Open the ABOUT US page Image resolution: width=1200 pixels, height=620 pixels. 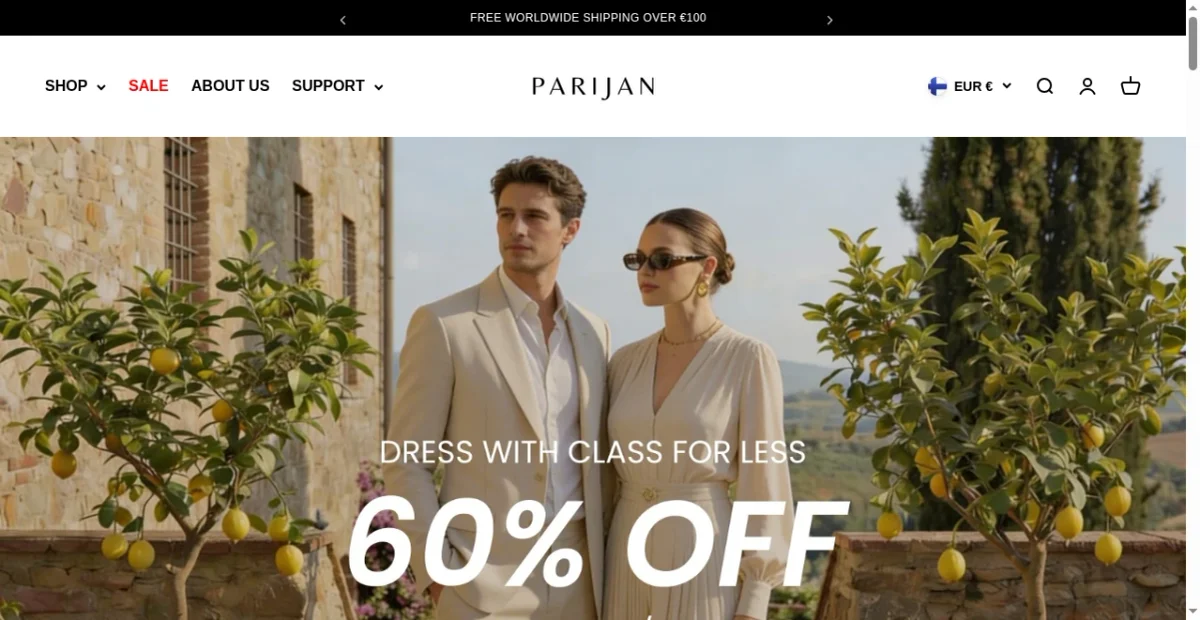[x=230, y=86]
